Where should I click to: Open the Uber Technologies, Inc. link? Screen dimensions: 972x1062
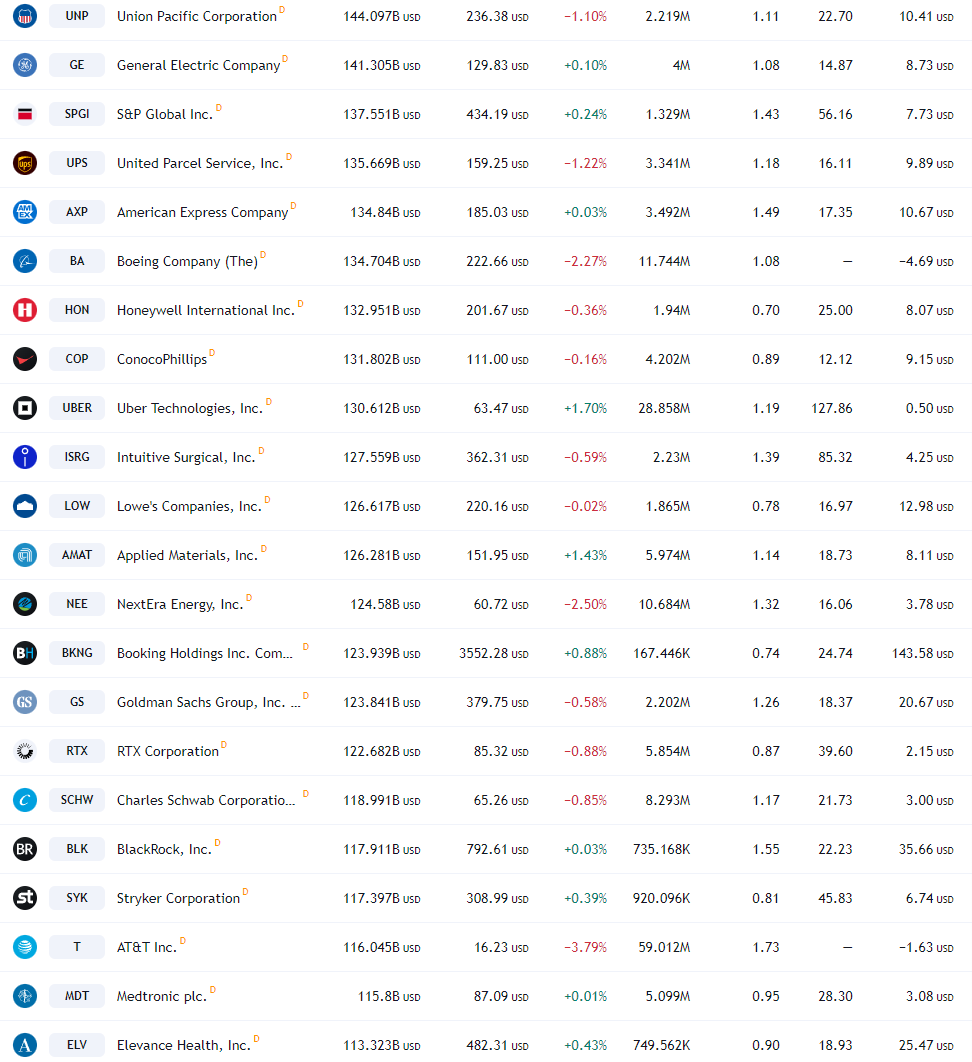pyautogui.click(x=190, y=408)
